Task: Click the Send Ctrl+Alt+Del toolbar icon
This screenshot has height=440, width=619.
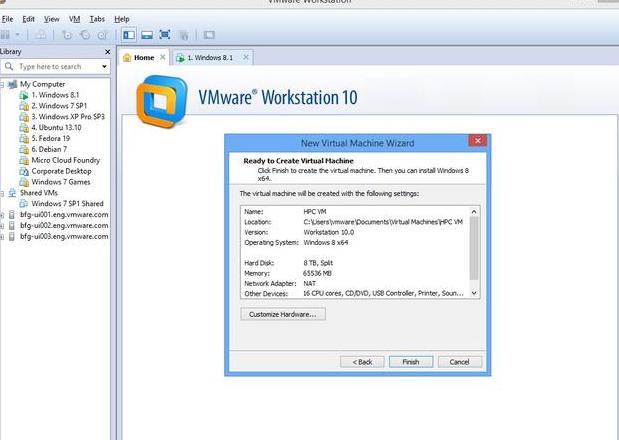Action: (40, 35)
